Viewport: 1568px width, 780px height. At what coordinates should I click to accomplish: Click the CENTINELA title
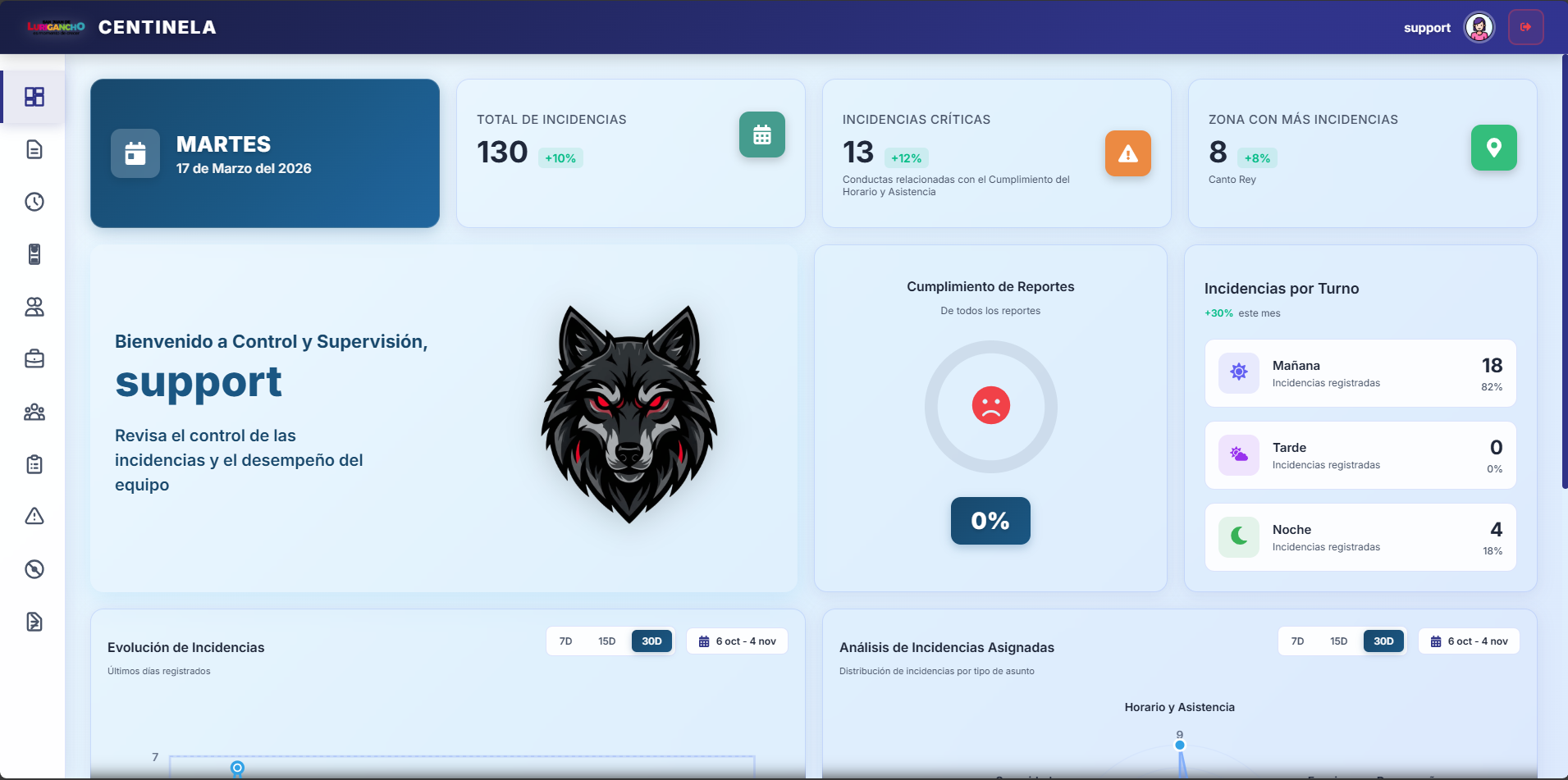pyautogui.click(x=158, y=27)
